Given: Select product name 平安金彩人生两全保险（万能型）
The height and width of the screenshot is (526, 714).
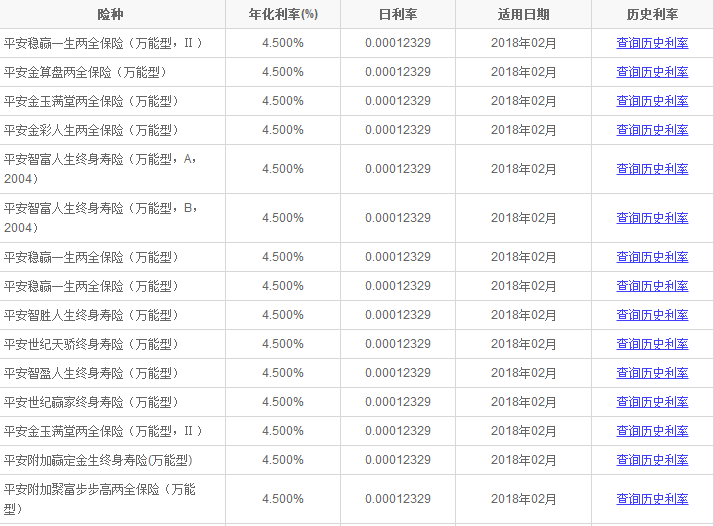Looking at the screenshot, I should click(91, 131).
